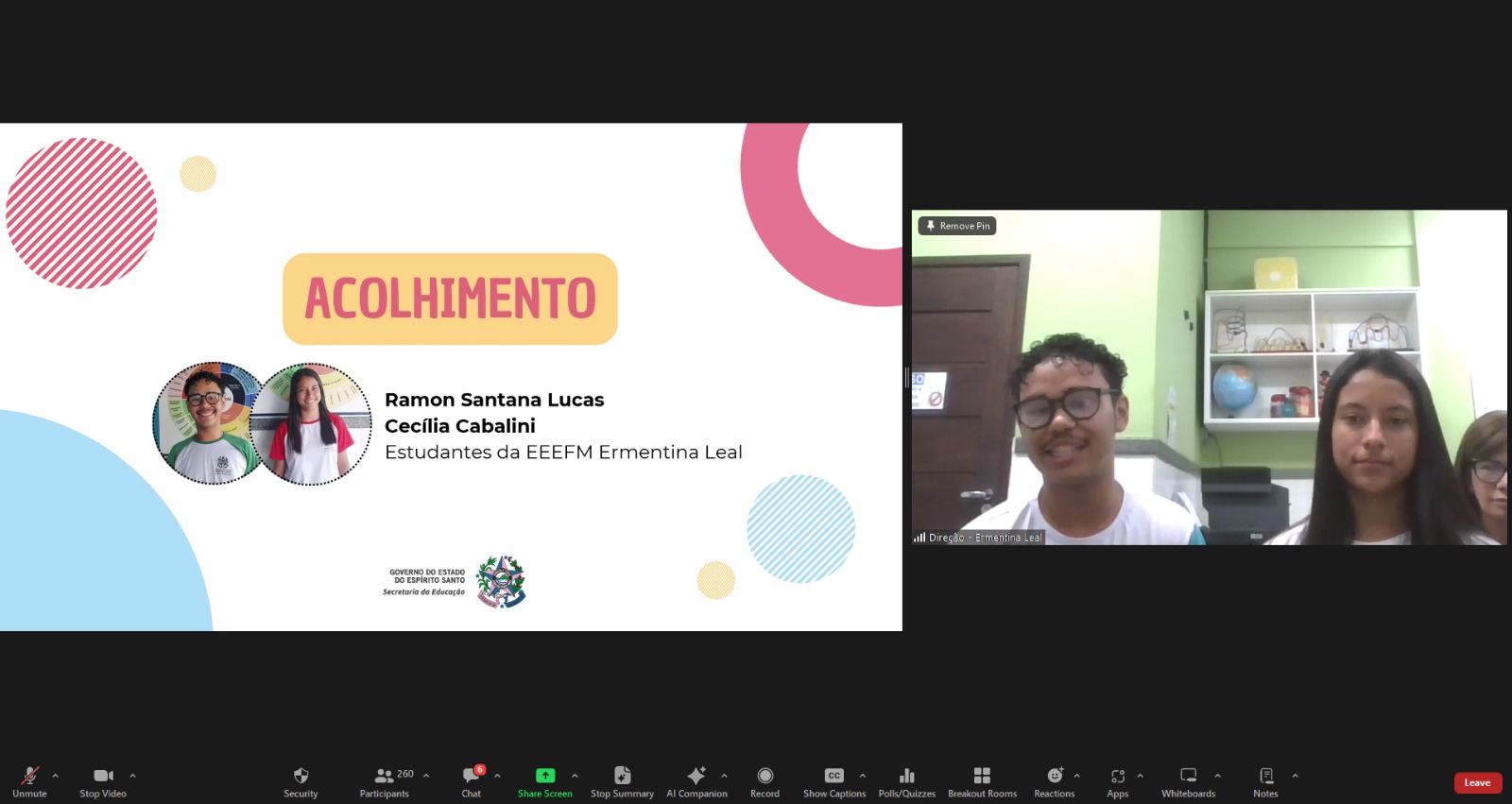The height and width of the screenshot is (804, 1512).
Task: Expand participants options arrow
Action: pos(426,776)
